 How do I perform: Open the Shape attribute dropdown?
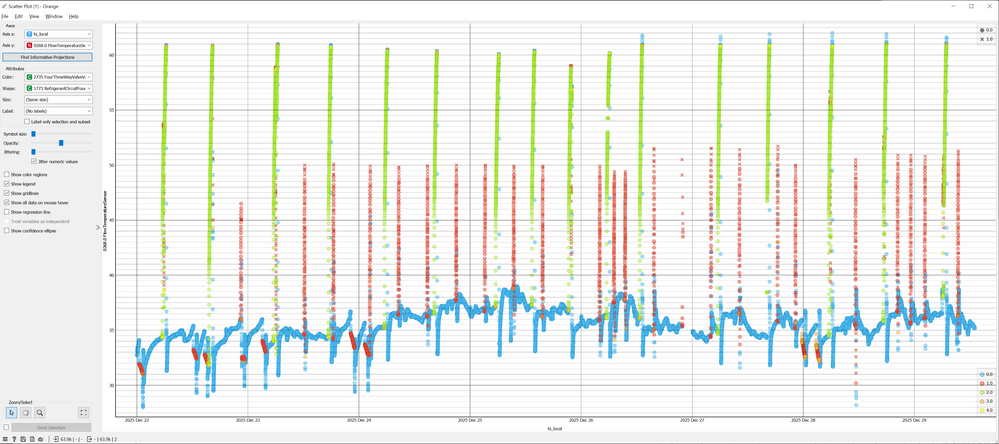pos(58,88)
